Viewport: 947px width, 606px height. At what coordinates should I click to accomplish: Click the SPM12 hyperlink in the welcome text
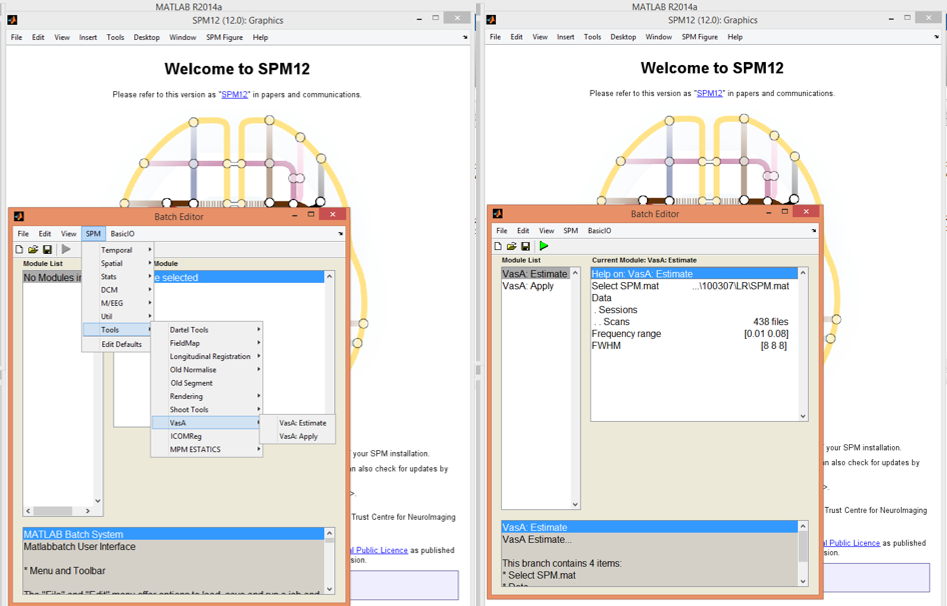point(233,94)
